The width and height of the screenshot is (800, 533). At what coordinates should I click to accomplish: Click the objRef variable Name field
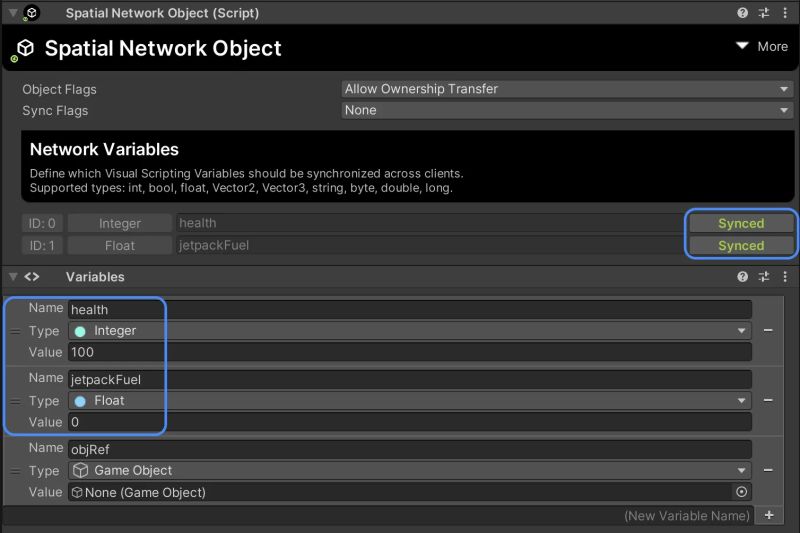click(x=410, y=449)
